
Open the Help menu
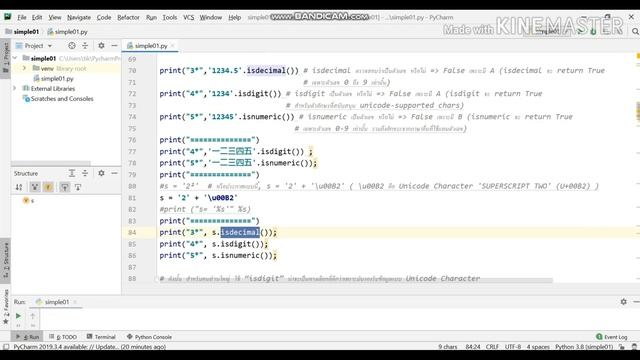234,18
